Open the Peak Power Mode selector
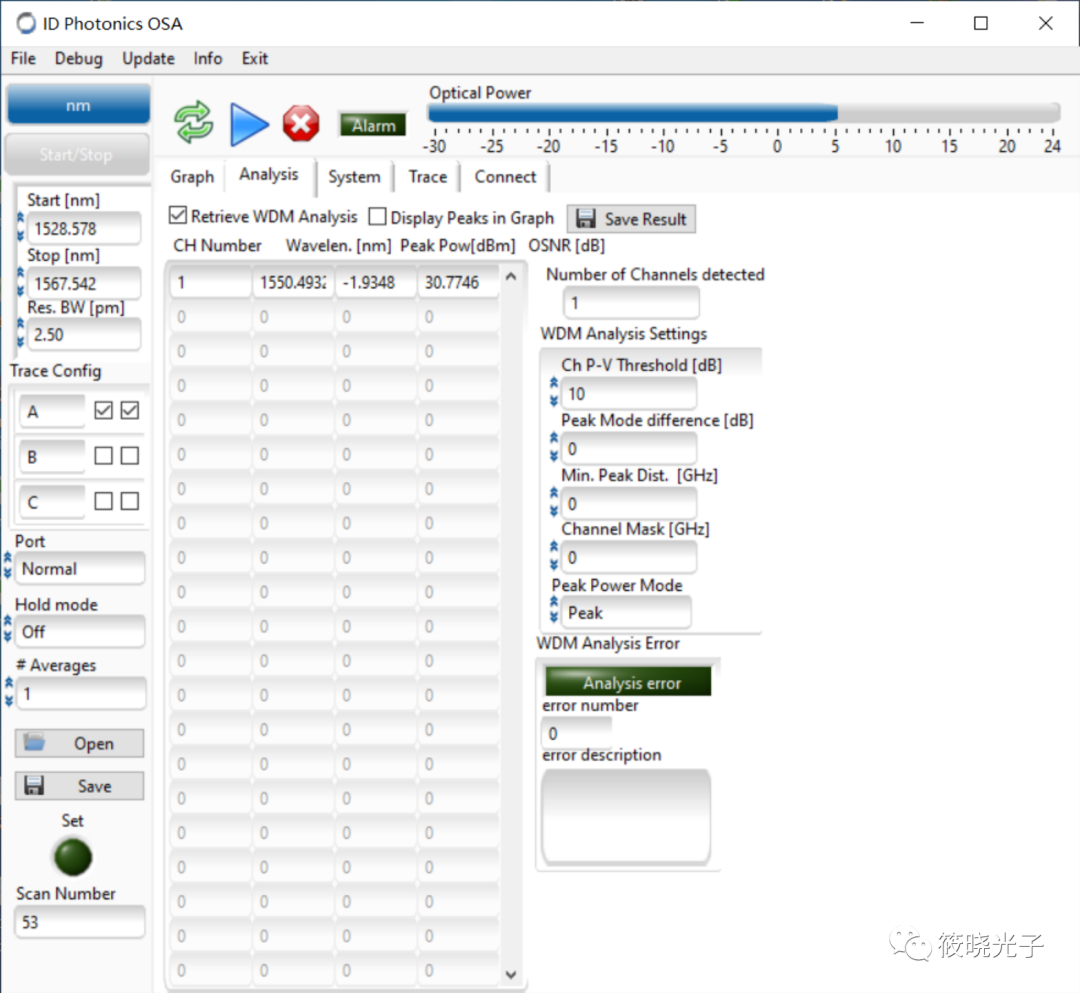 tap(625, 612)
